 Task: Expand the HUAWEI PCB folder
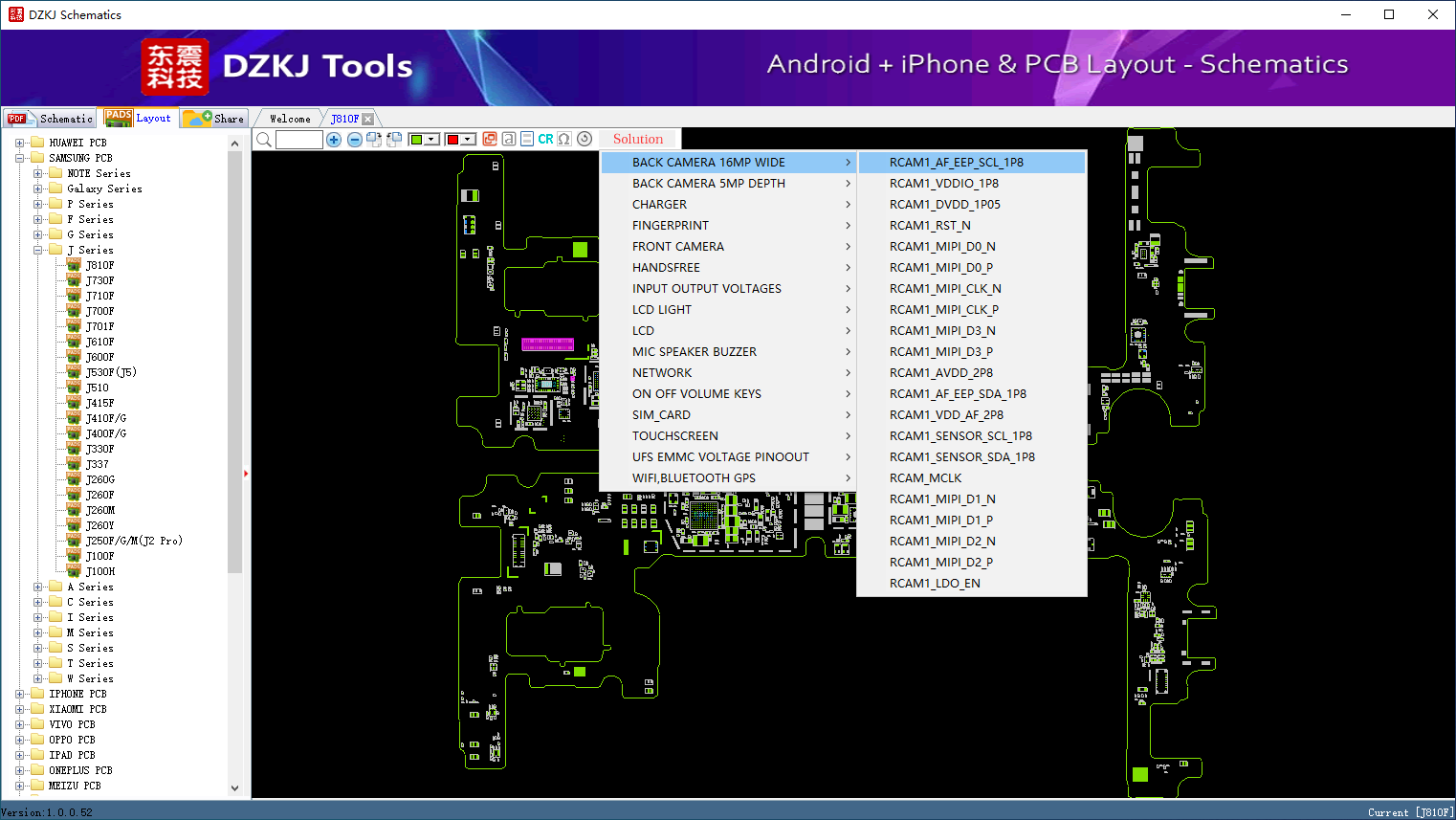tap(20, 143)
